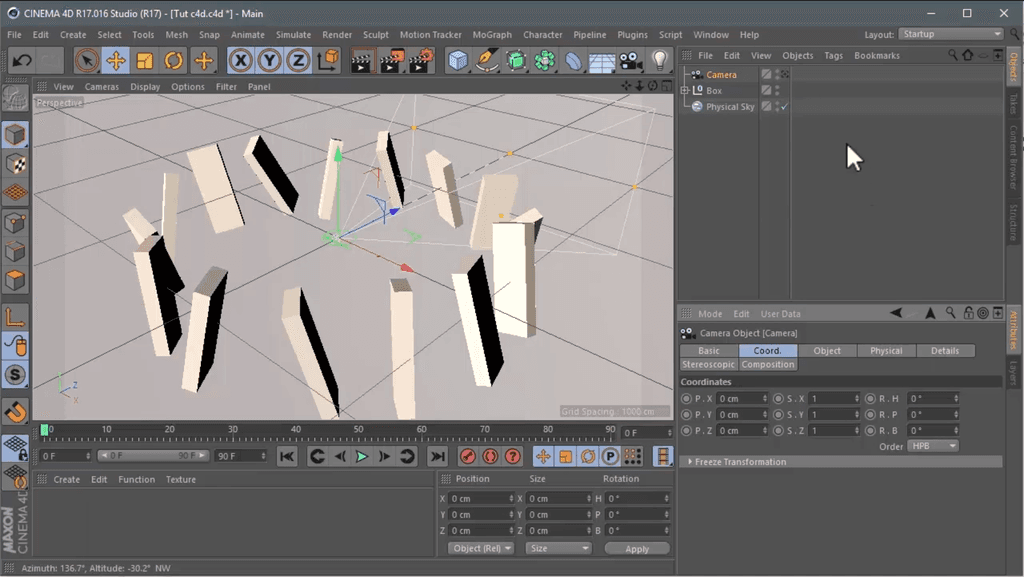
Task: Add a Cube primitive
Action: pos(456,60)
